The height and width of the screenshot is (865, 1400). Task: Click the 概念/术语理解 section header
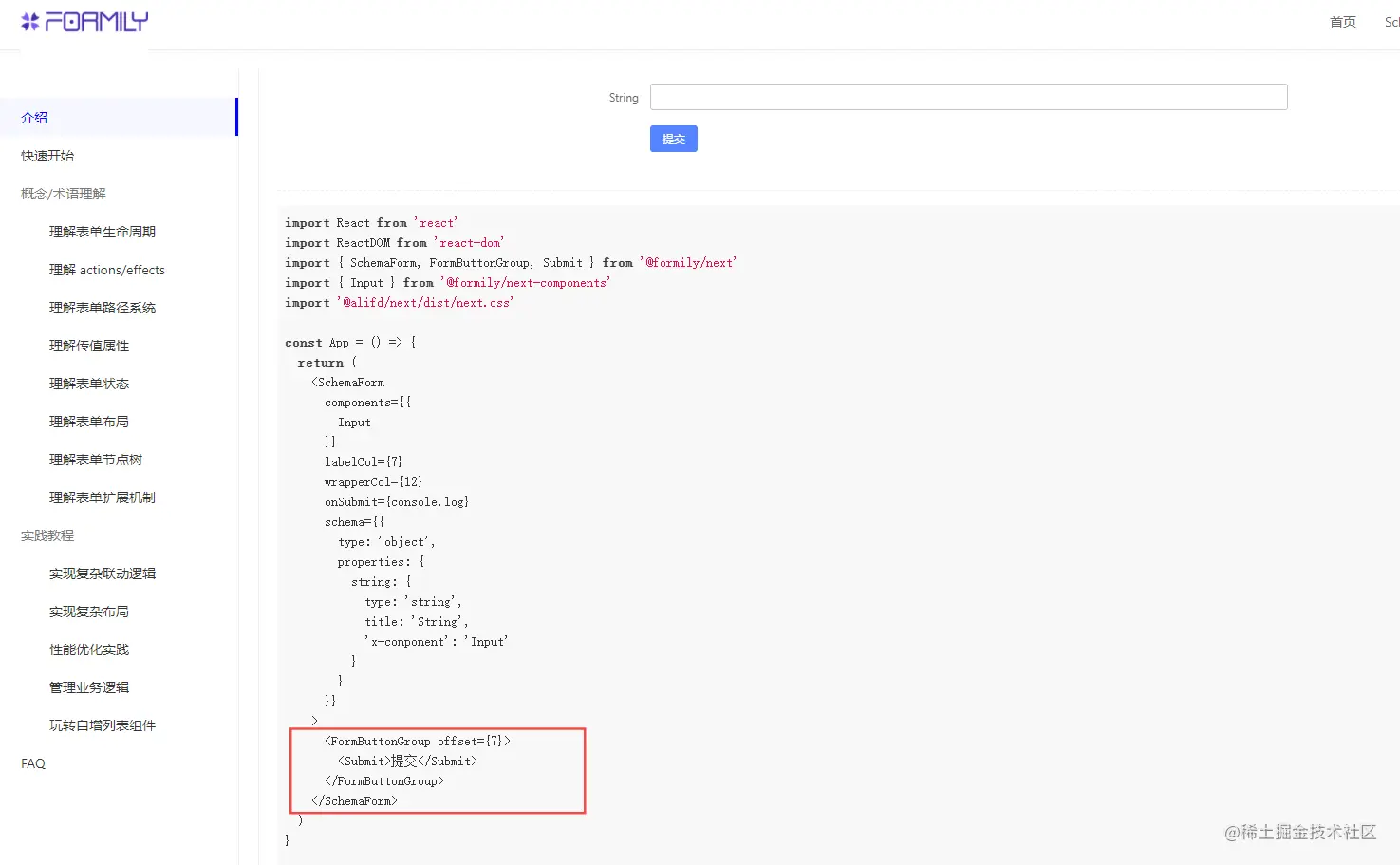(x=64, y=194)
